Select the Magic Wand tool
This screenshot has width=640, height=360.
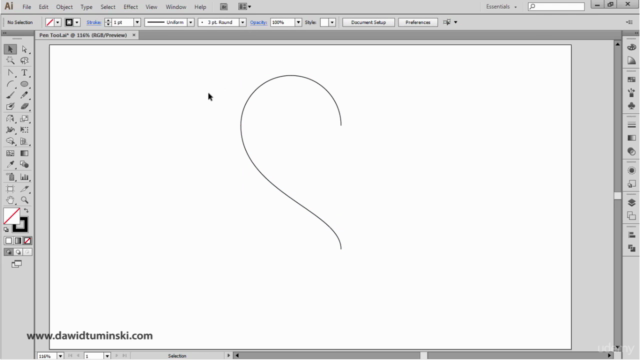[x=10, y=61]
